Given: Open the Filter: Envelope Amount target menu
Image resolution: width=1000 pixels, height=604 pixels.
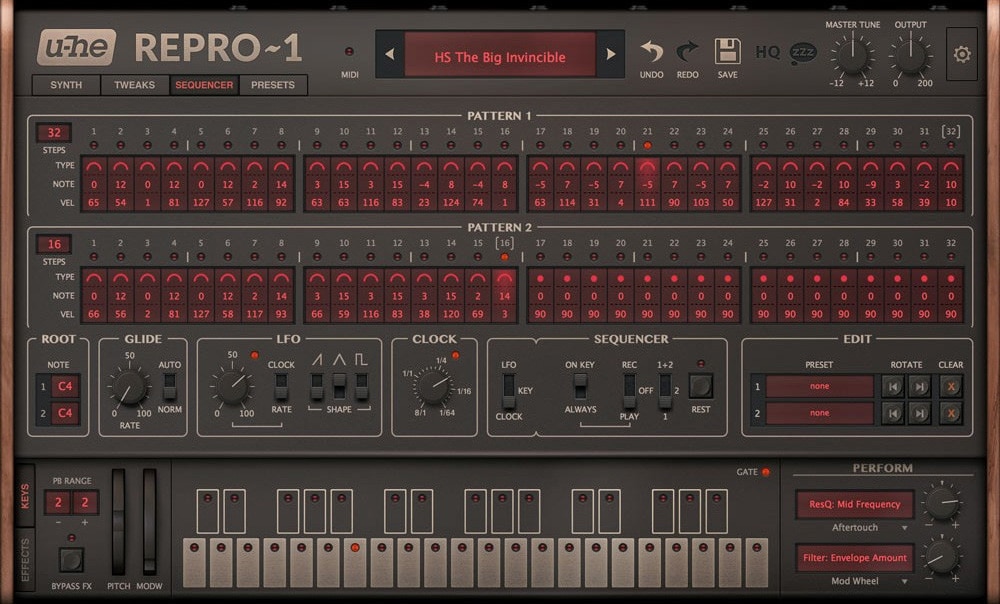Looking at the screenshot, I should (x=855, y=557).
